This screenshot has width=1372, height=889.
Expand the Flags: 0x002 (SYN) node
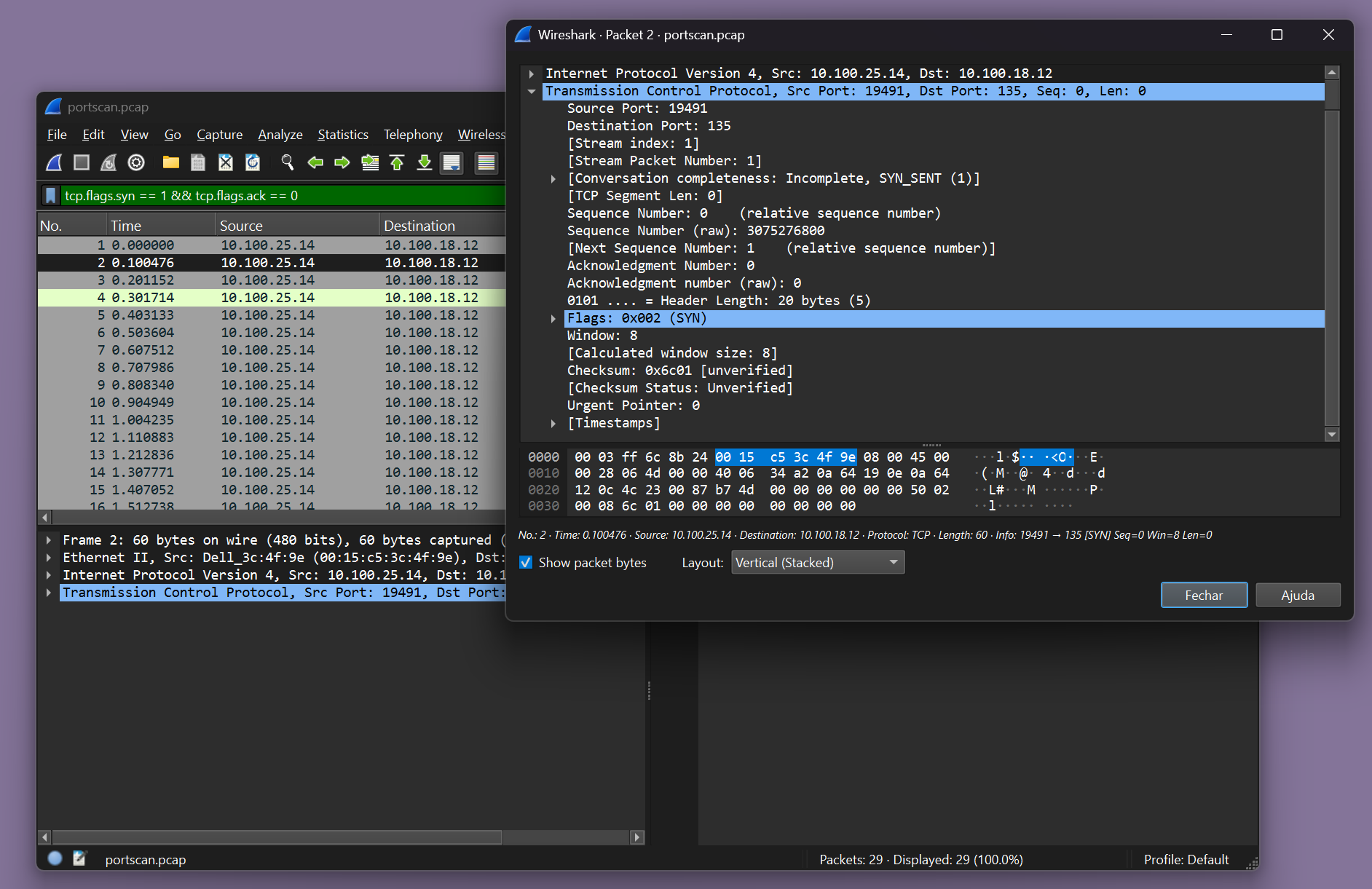(553, 318)
